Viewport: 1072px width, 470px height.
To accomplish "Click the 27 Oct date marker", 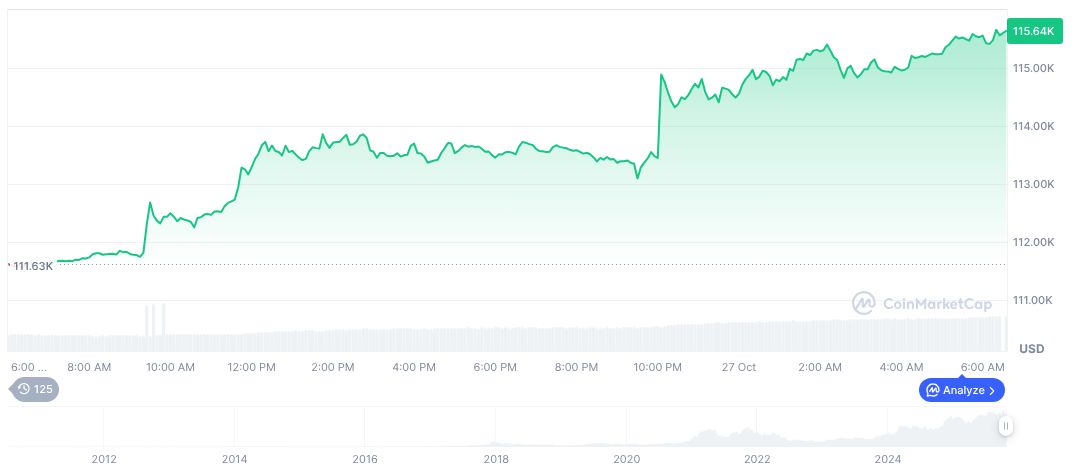I will [739, 367].
